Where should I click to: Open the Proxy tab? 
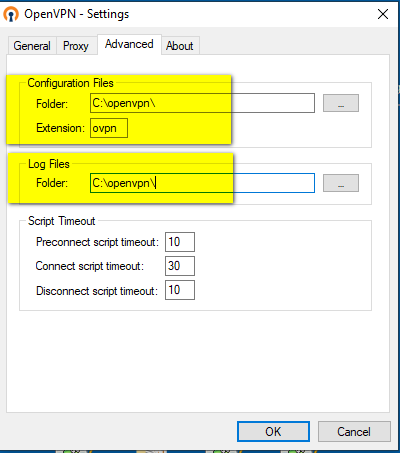(76, 46)
